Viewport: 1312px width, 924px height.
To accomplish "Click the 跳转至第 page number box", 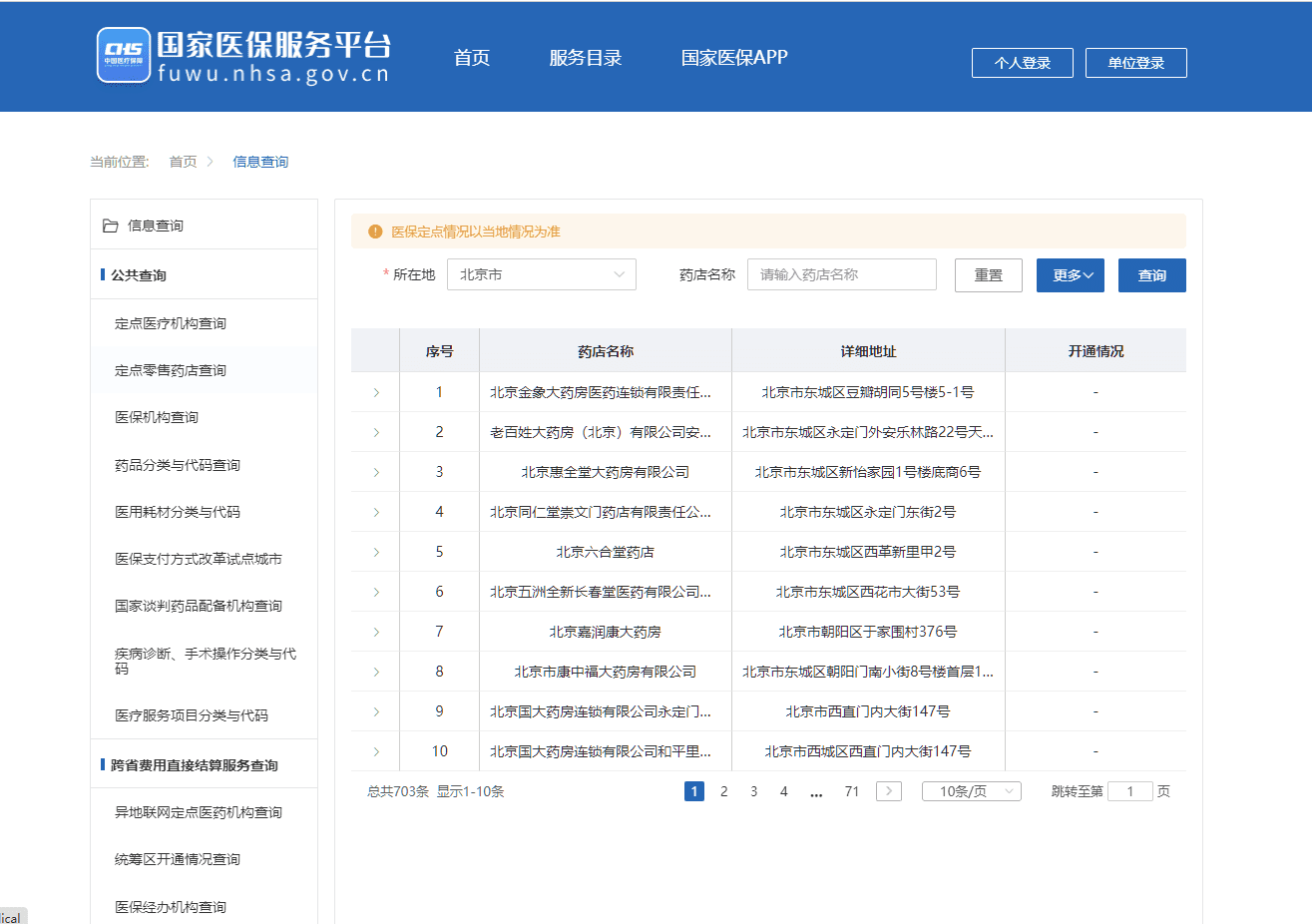I will point(1130,791).
